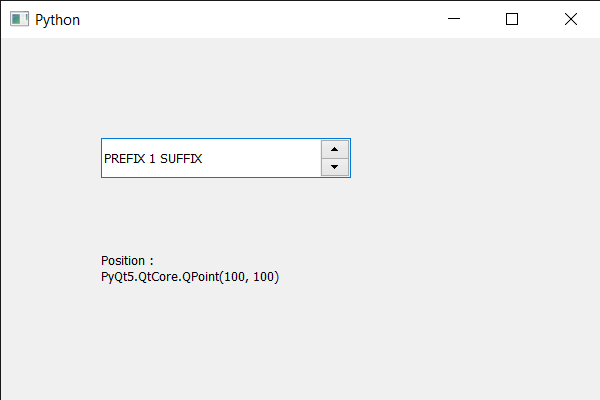The height and width of the screenshot is (400, 600).
Task: Close the Python window
Action: (570, 19)
